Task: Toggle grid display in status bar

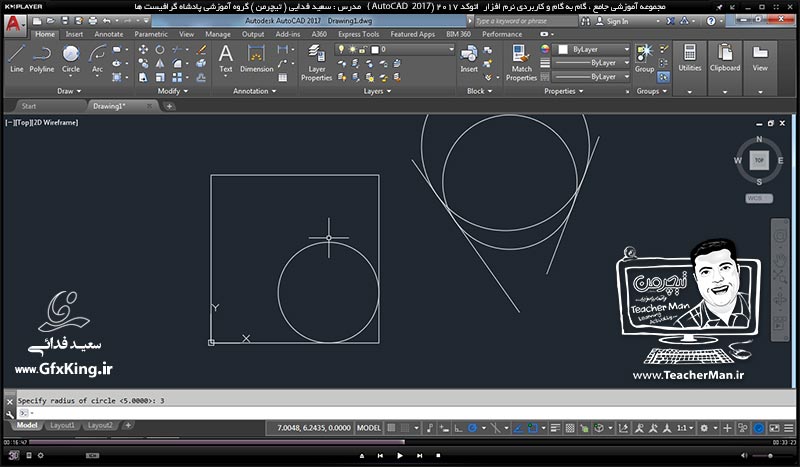Action: 391,428
